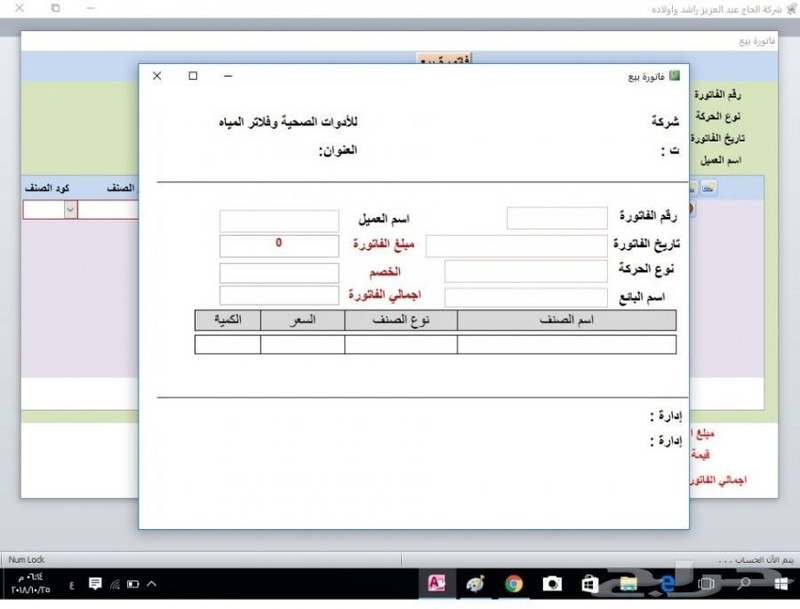This screenshot has height=609, width=800.
Task: Open File Explorer from the taskbar
Action: [629, 583]
